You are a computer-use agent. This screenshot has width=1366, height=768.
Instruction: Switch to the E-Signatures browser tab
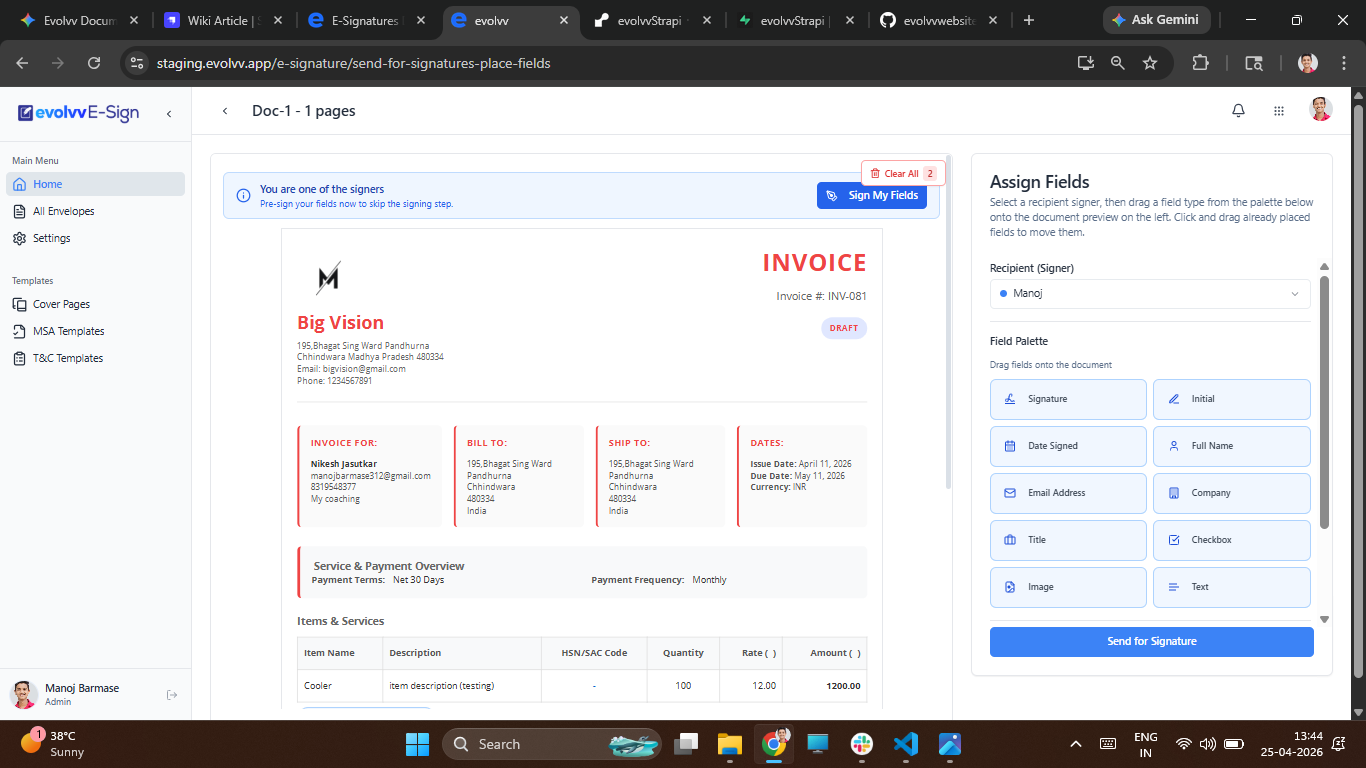367,20
